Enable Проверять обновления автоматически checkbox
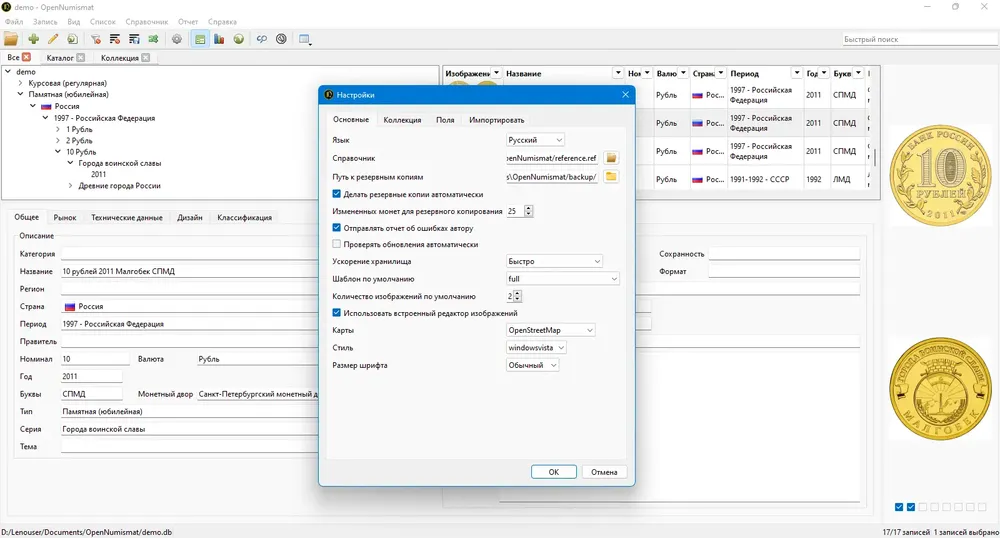This screenshot has width=1000, height=538. (x=337, y=244)
